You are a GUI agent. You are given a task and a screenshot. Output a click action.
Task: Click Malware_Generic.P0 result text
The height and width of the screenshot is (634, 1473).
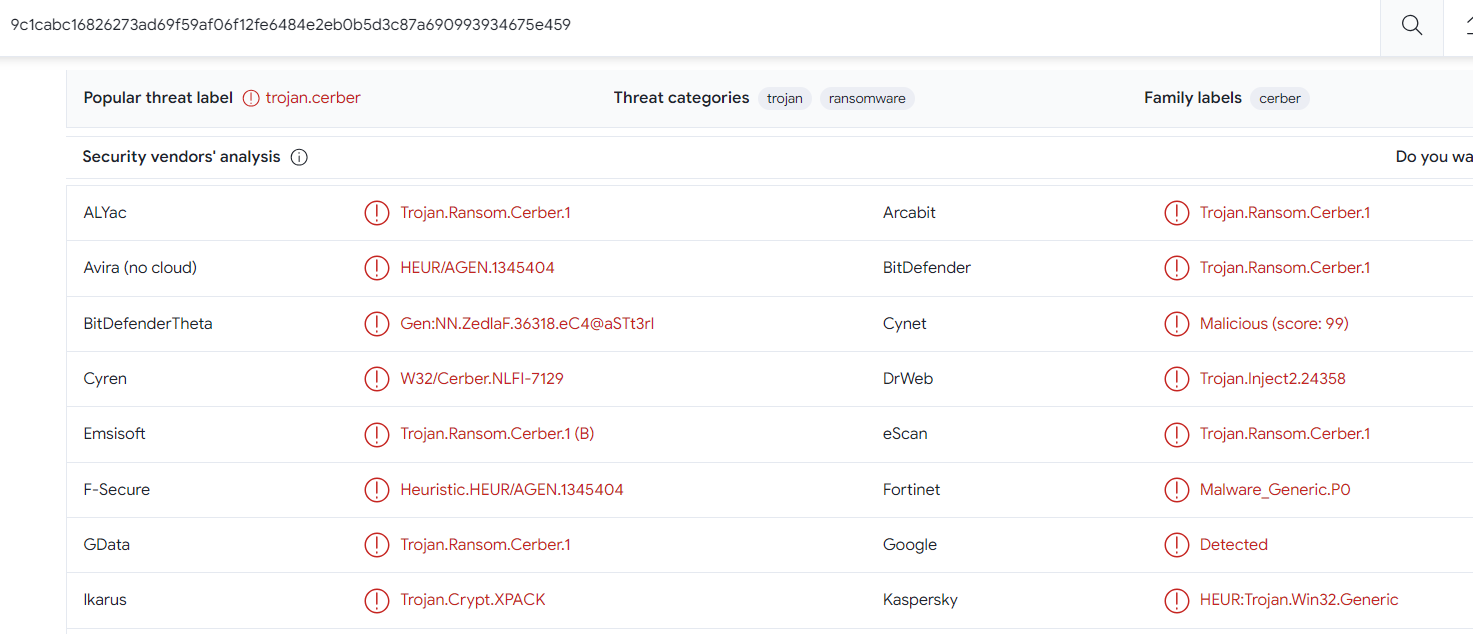[1275, 490]
